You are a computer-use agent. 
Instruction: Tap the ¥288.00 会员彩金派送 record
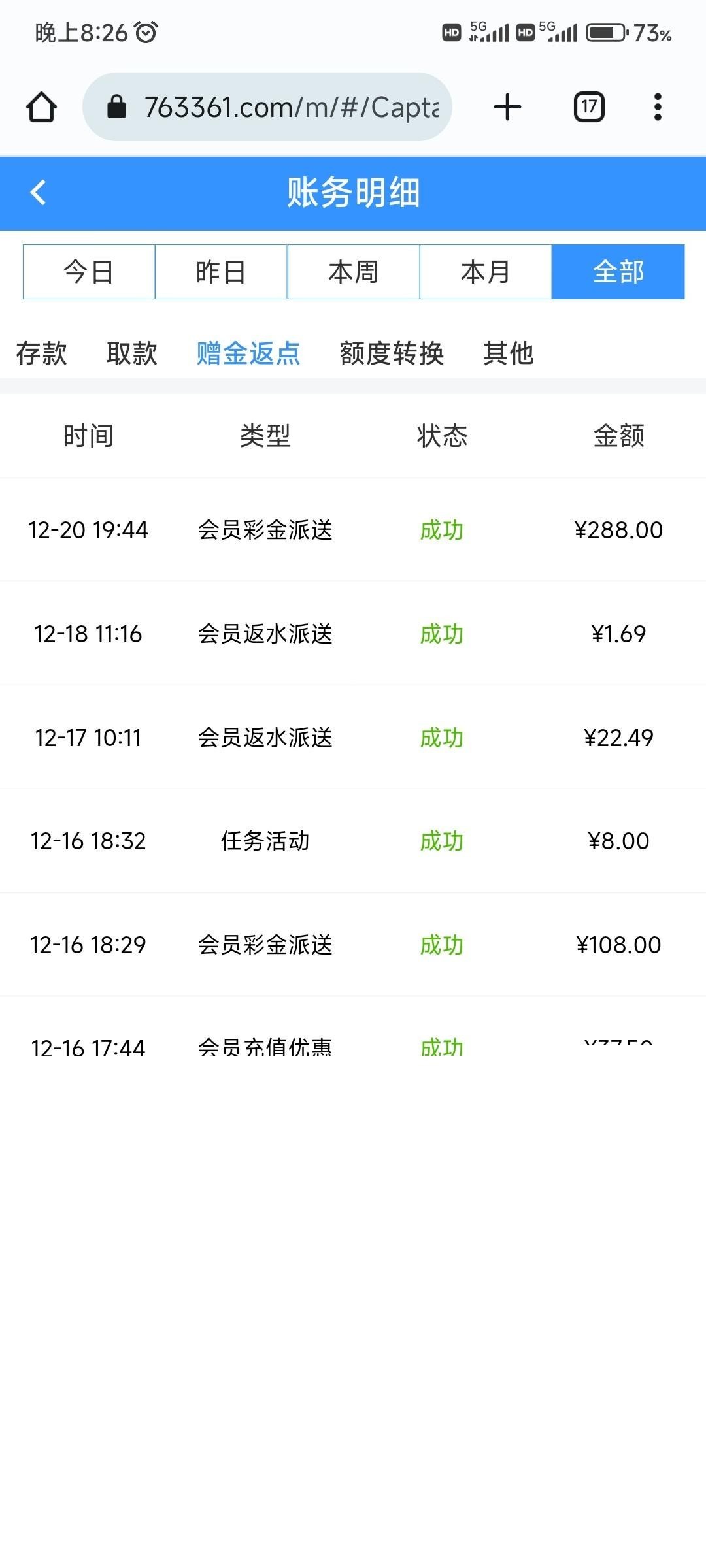coord(353,530)
